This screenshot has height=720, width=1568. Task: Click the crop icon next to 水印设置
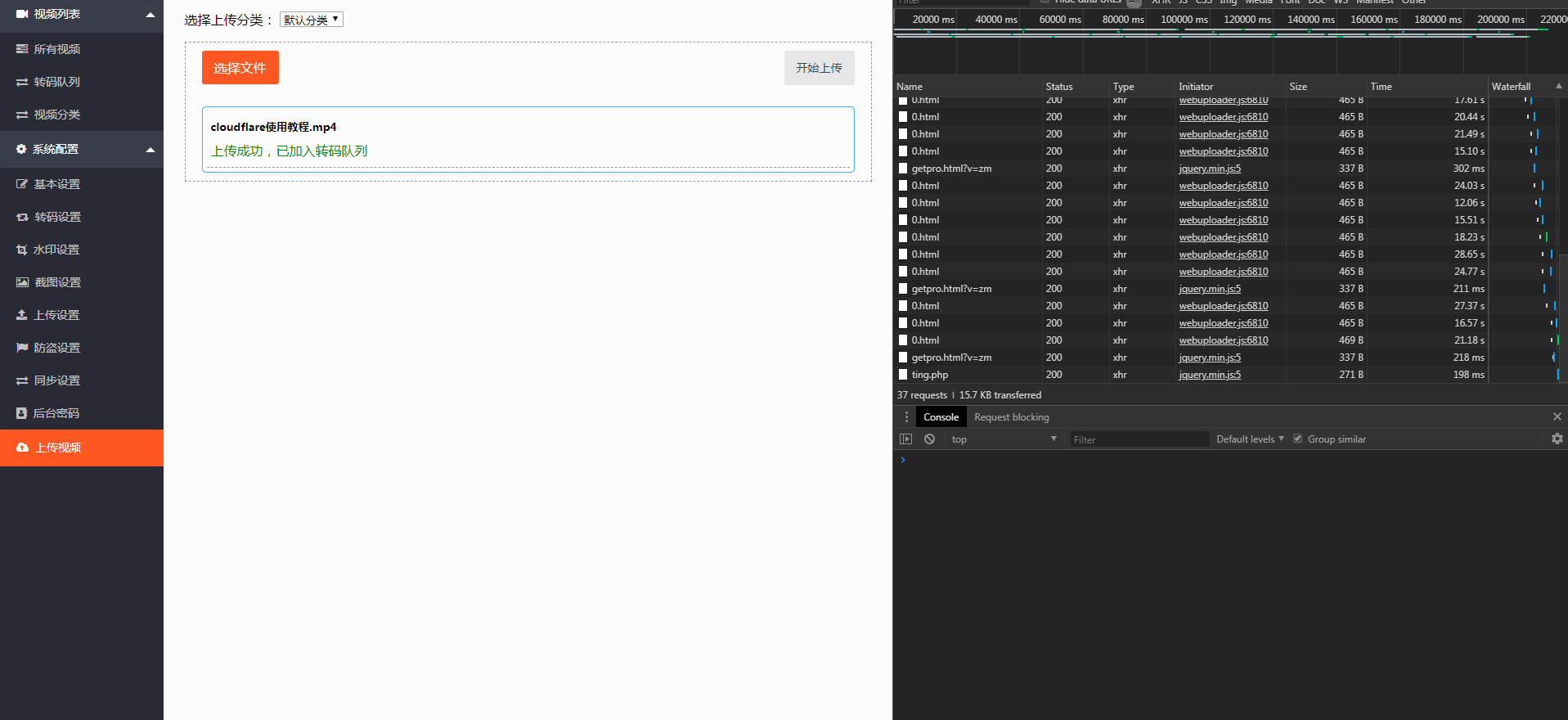(22, 250)
